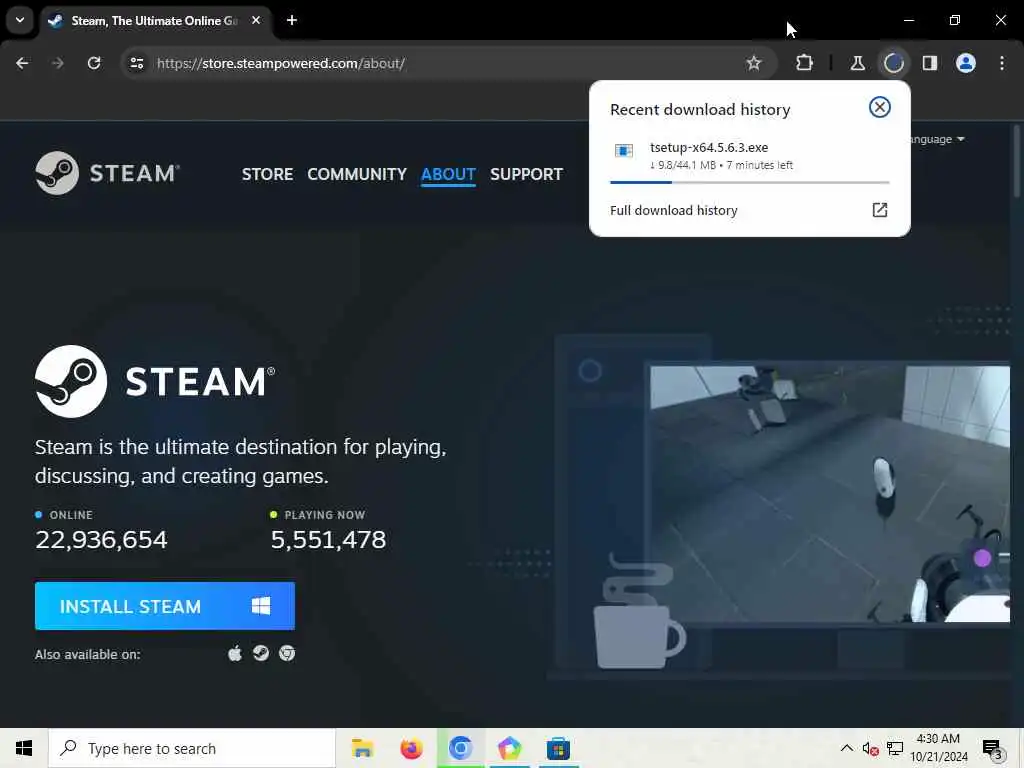Open the notification center icon
Screen dimensions: 1024x768
click(993, 748)
